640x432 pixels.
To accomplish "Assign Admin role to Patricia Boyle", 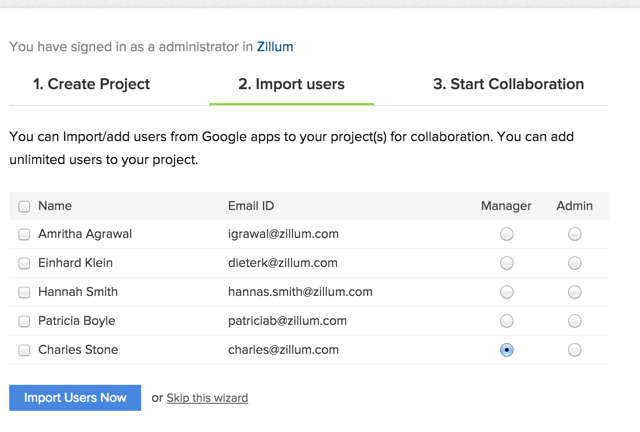I will (x=574, y=321).
